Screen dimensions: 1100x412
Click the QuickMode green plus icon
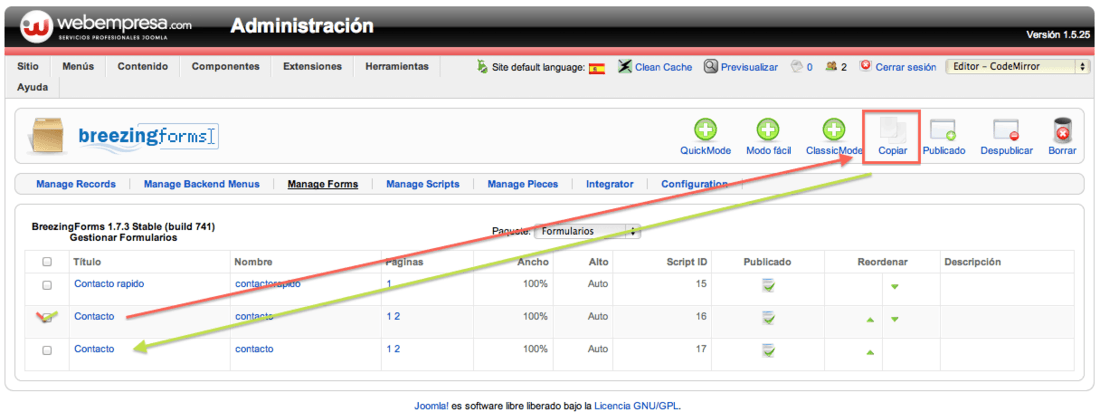click(705, 131)
